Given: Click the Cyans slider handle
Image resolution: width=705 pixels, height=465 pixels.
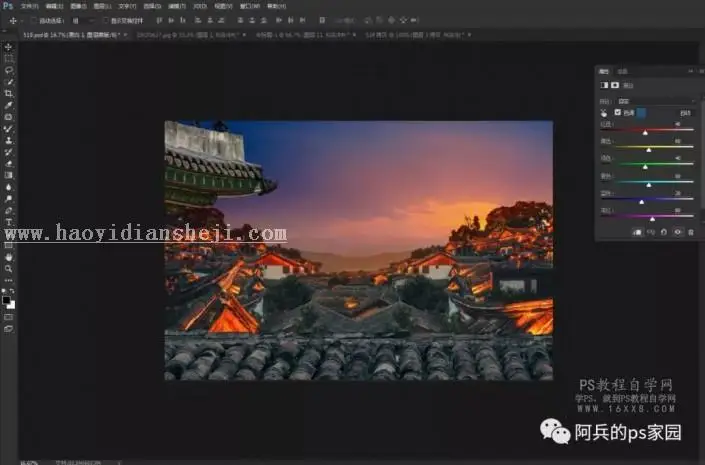Looking at the screenshot, I should 649,184.
